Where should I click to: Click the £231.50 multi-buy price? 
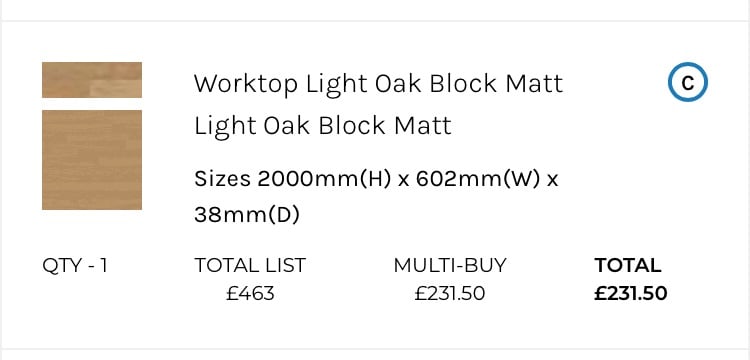[x=450, y=294]
